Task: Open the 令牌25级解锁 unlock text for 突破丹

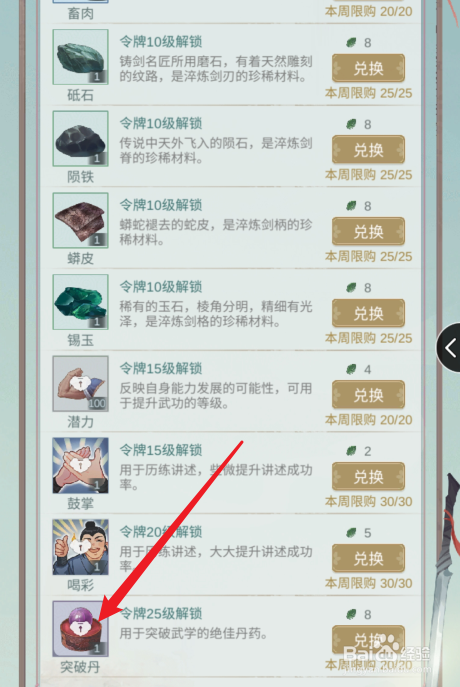Action: click(x=161, y=613)
